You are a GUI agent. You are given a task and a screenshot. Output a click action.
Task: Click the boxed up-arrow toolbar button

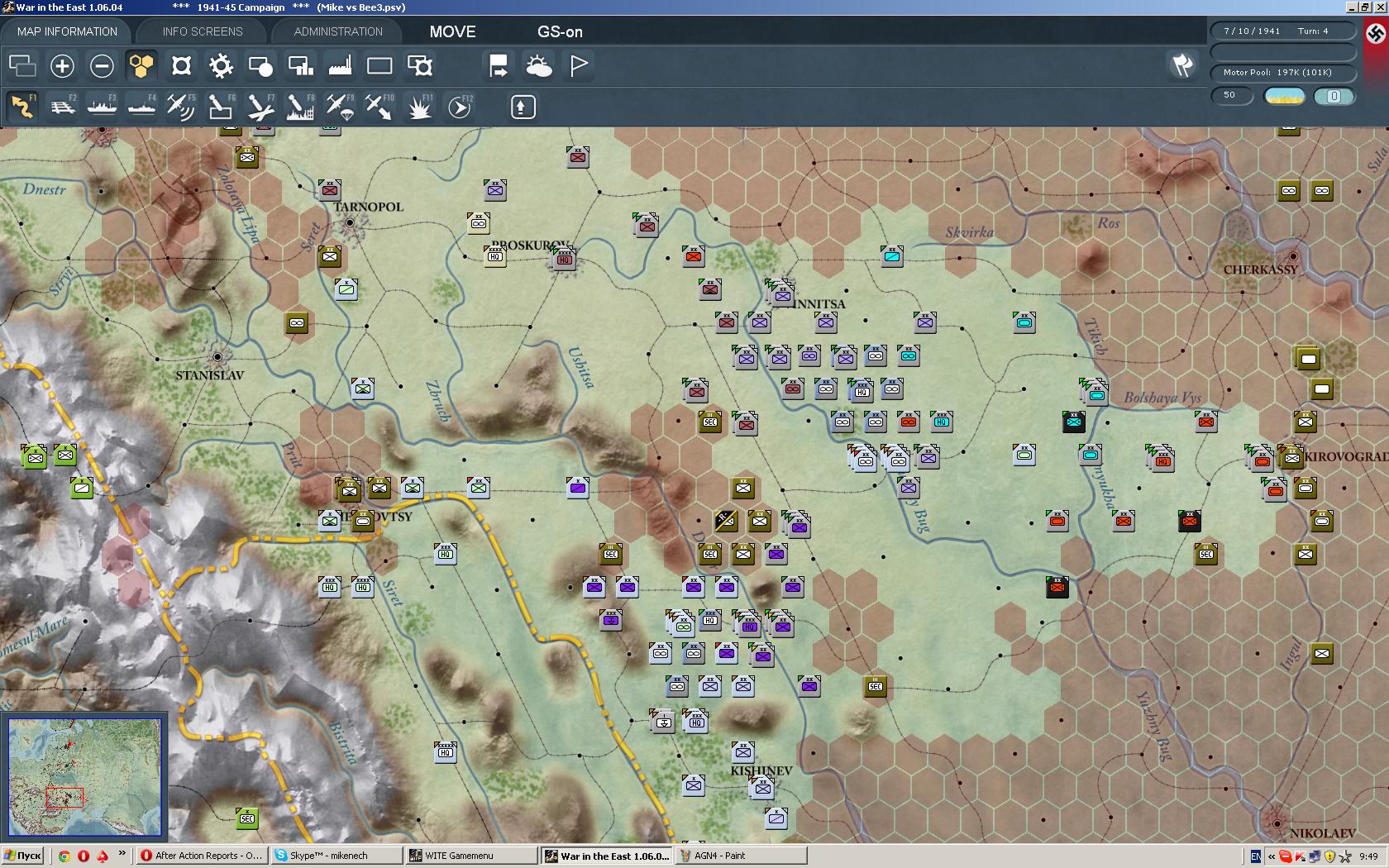point(523,107)
